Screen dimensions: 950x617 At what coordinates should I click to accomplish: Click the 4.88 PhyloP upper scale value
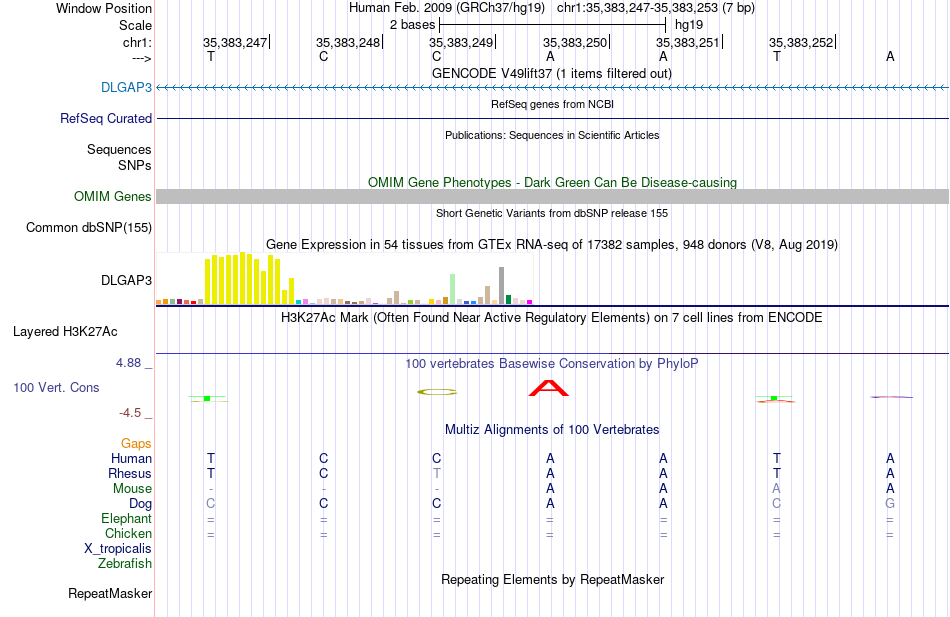[x=128, y=362]
